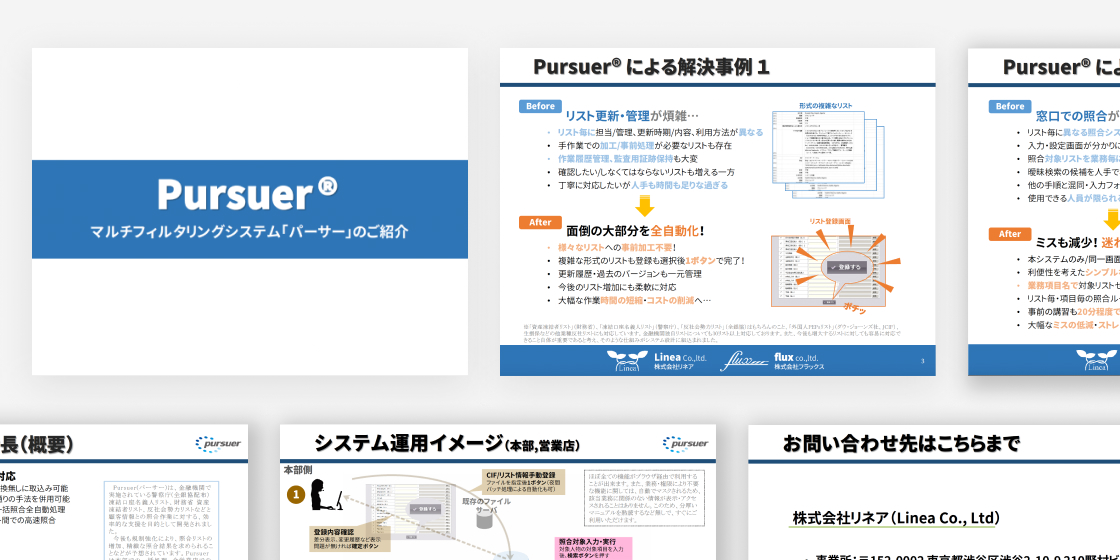This screenshot has height=560, width=1120.
Task: Click page number 3 in slide footer
Action: click(922, 361)
